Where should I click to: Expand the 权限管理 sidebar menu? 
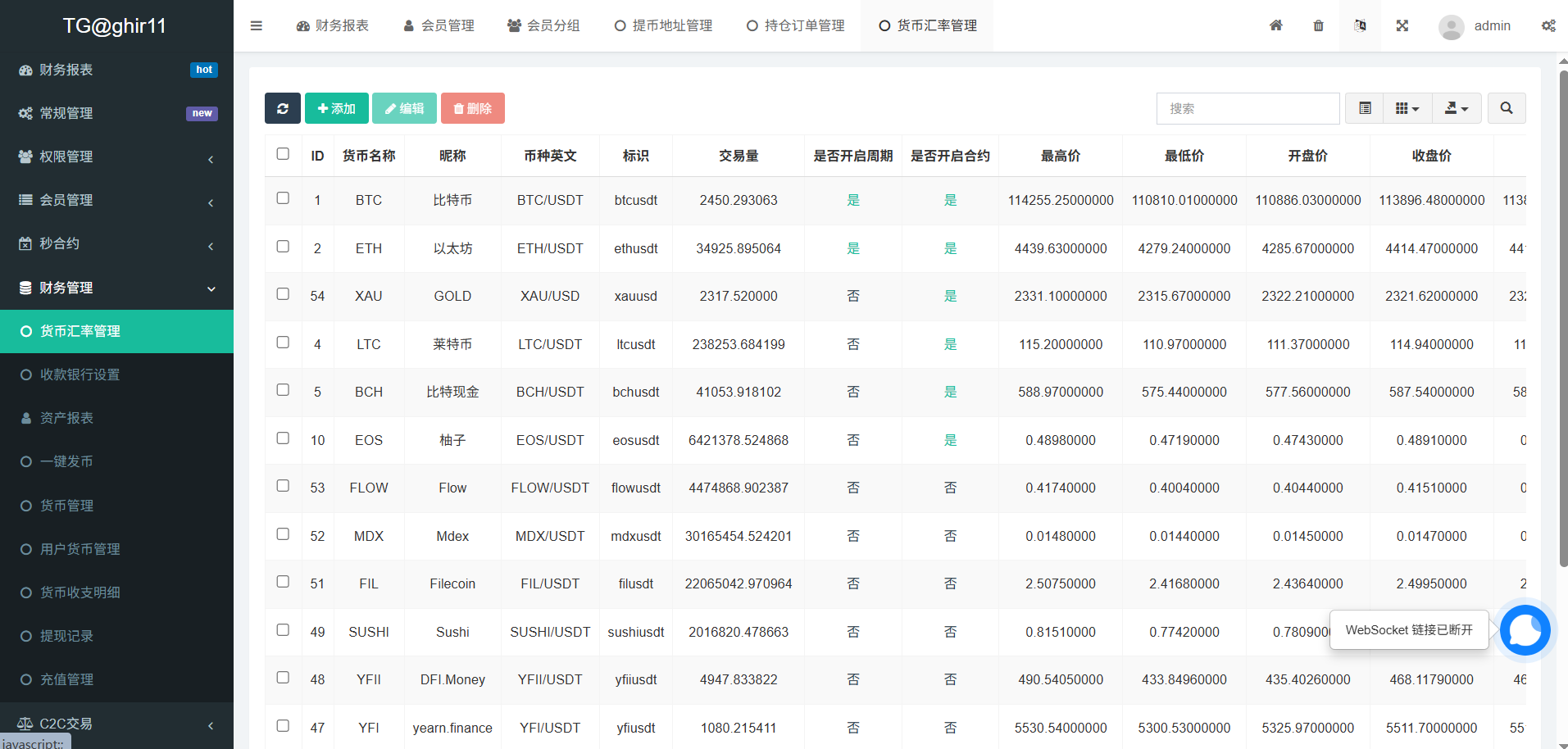[116, 157]
